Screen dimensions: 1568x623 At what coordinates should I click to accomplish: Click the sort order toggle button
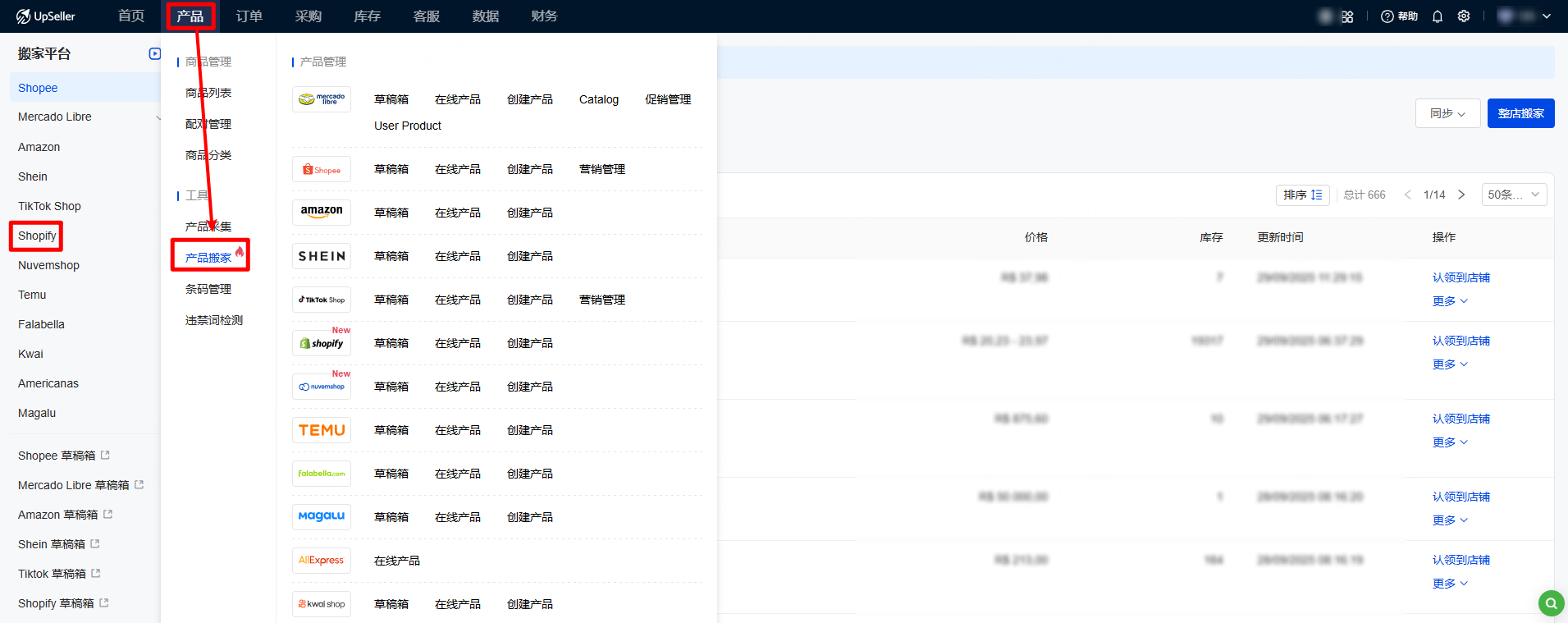[1302, 195]
